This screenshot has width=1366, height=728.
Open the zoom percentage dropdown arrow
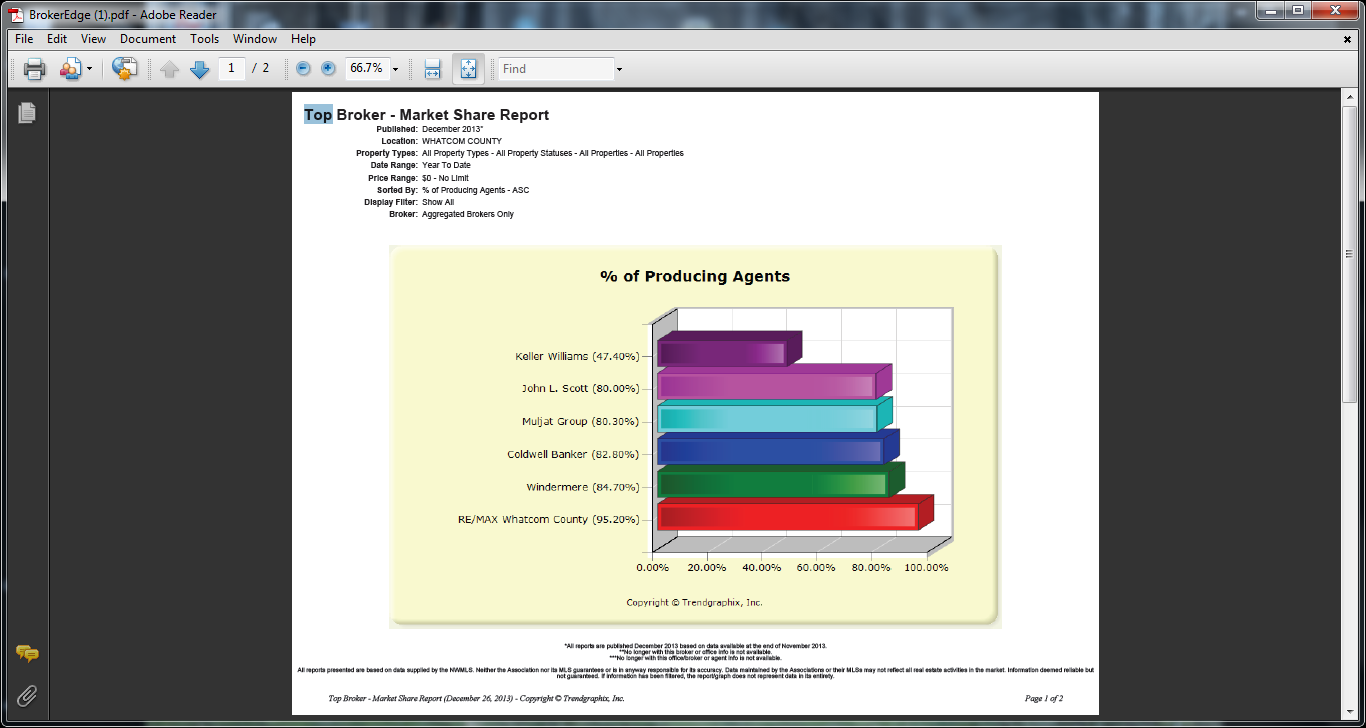pyautogui.click(x=395, y=69)
